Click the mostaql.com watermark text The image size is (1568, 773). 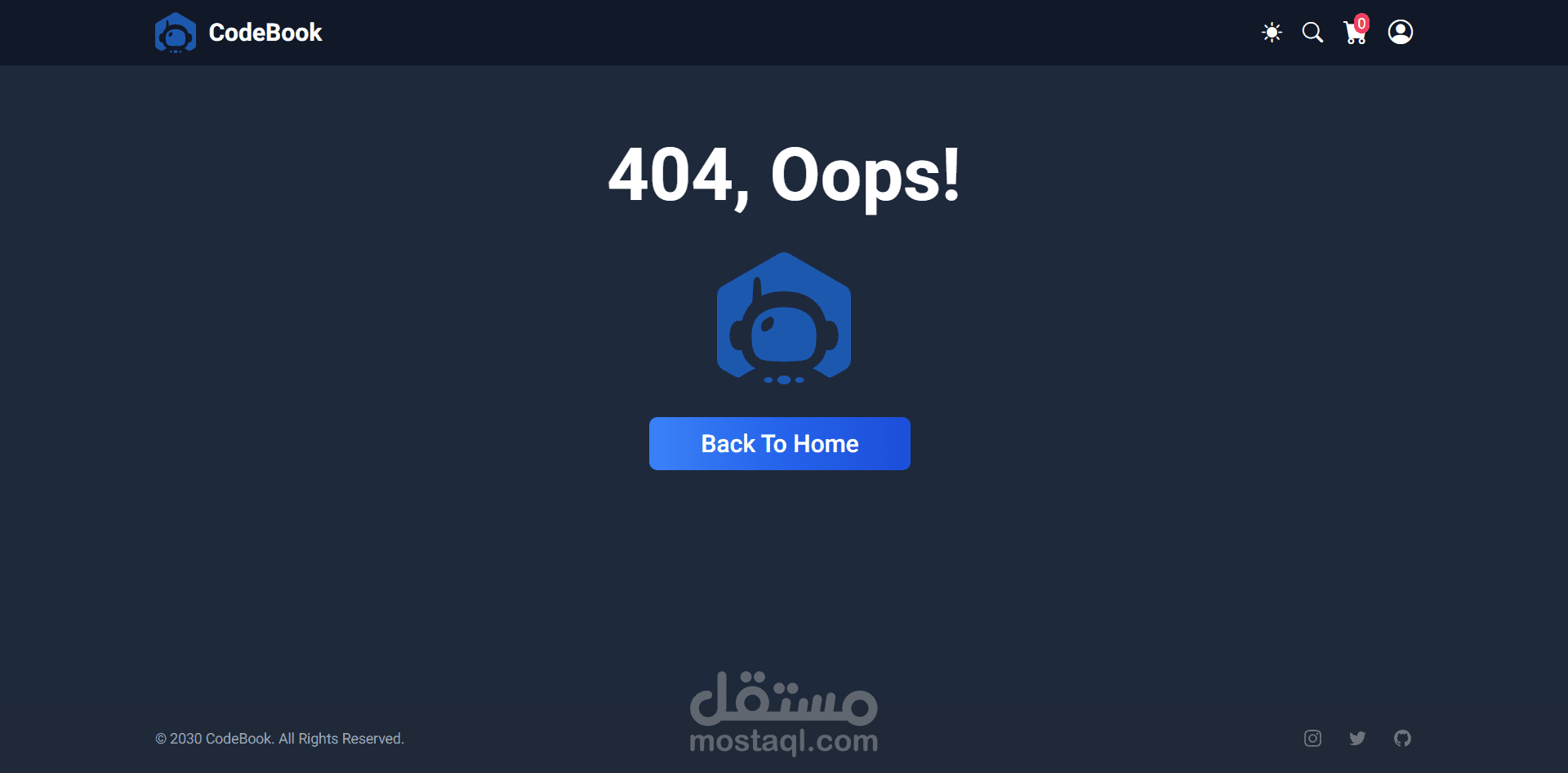point(784,741)
